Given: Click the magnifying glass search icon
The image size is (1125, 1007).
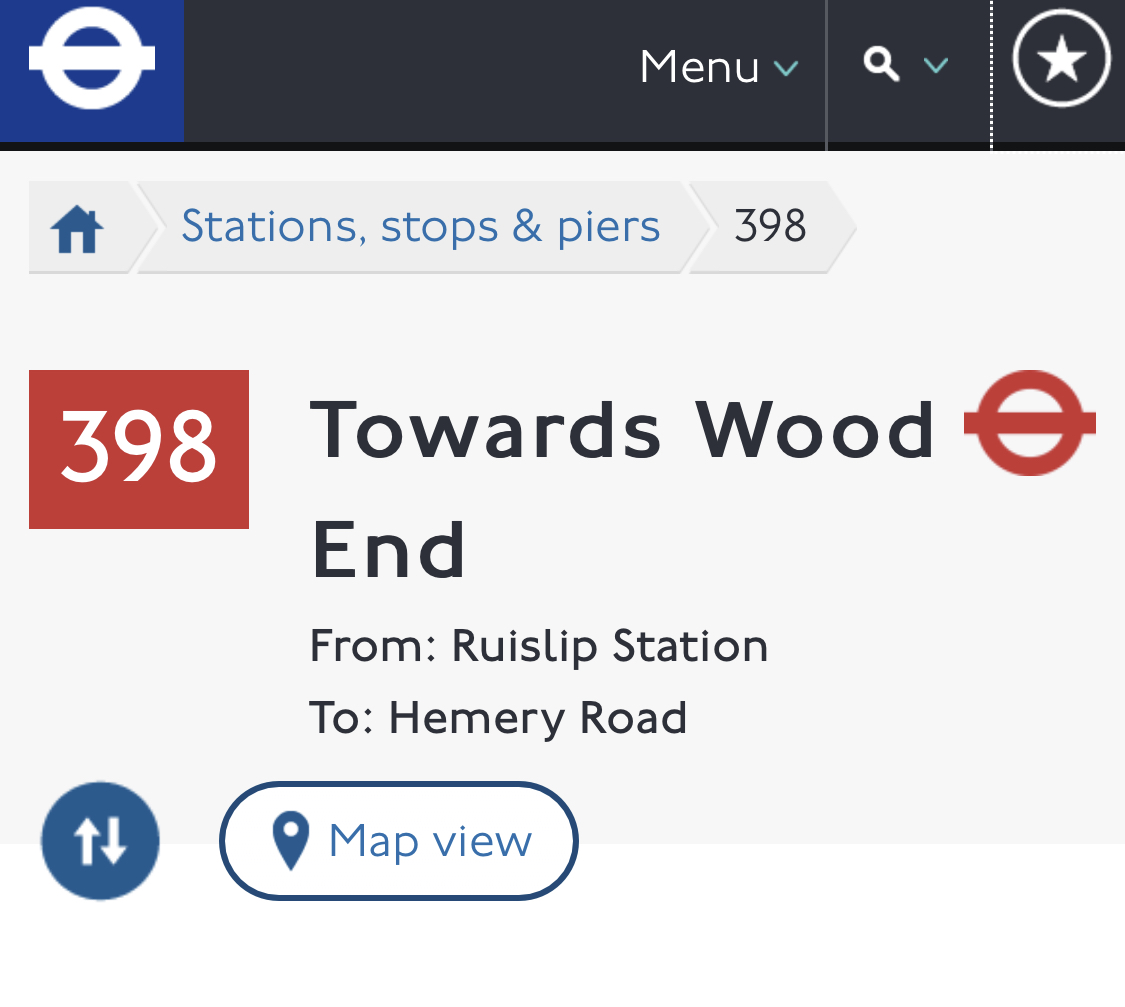Looking at the screenshot, I should [882, 65].
